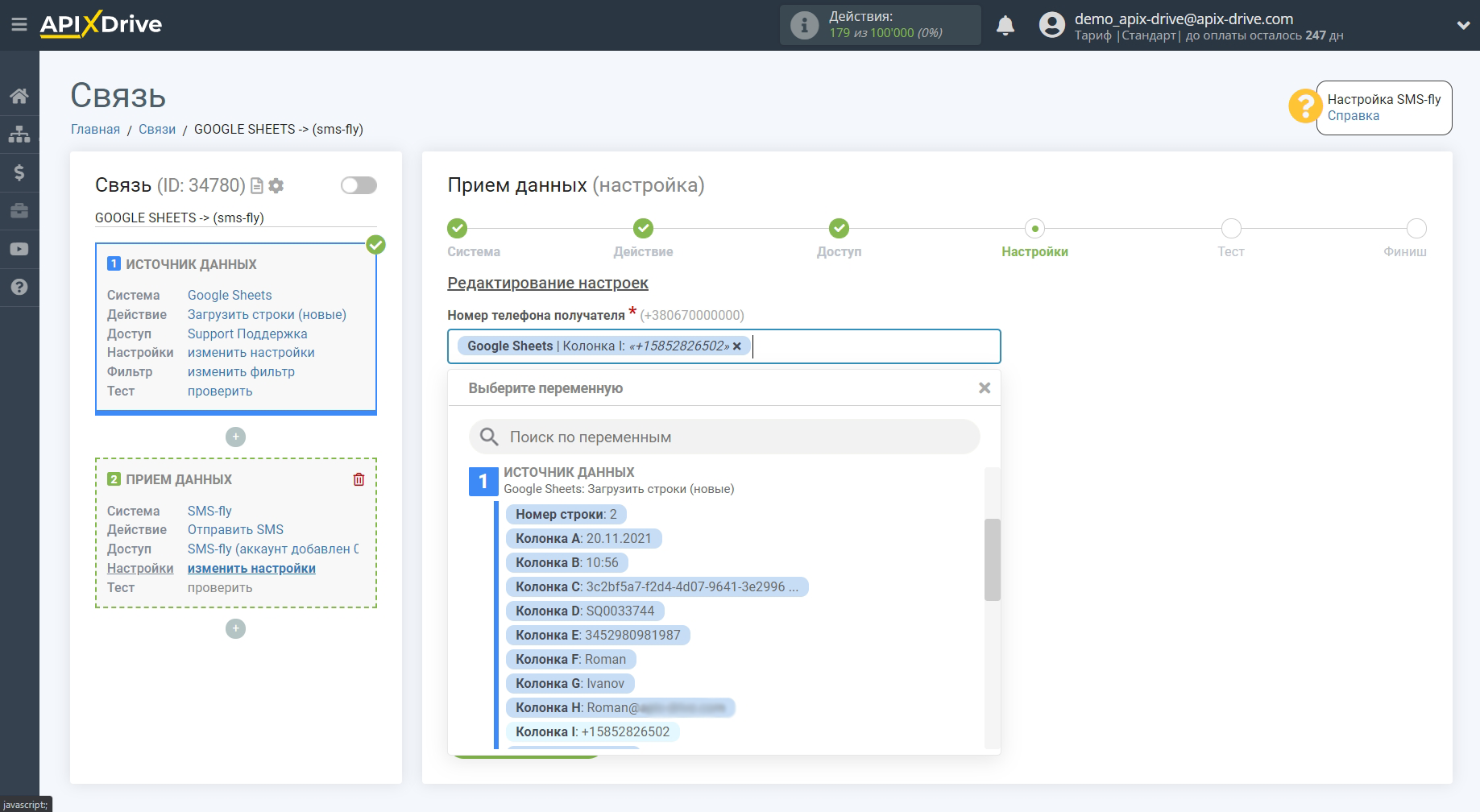Click the ИСТОЧНИК ДАННЫХ group header in list
The height and width of the screenshot is (812, 1480).
coord(569,472)
